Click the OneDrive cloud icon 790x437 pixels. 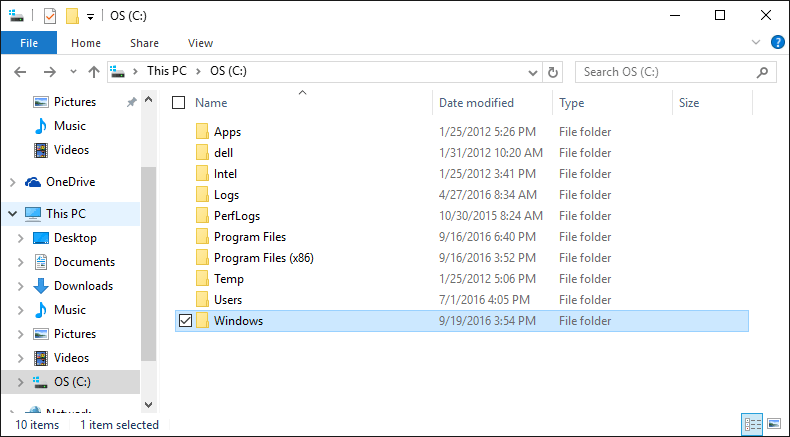click(x=33, y=182)
